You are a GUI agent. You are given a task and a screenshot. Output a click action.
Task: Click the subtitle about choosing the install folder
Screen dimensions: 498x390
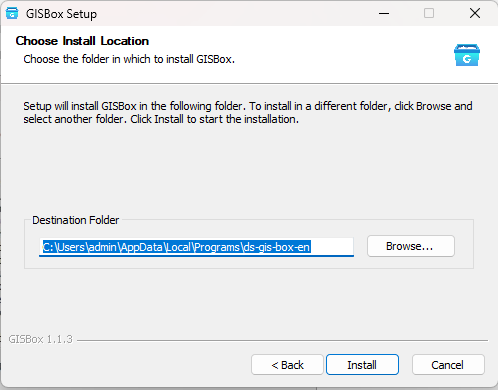tap(129, 59)
